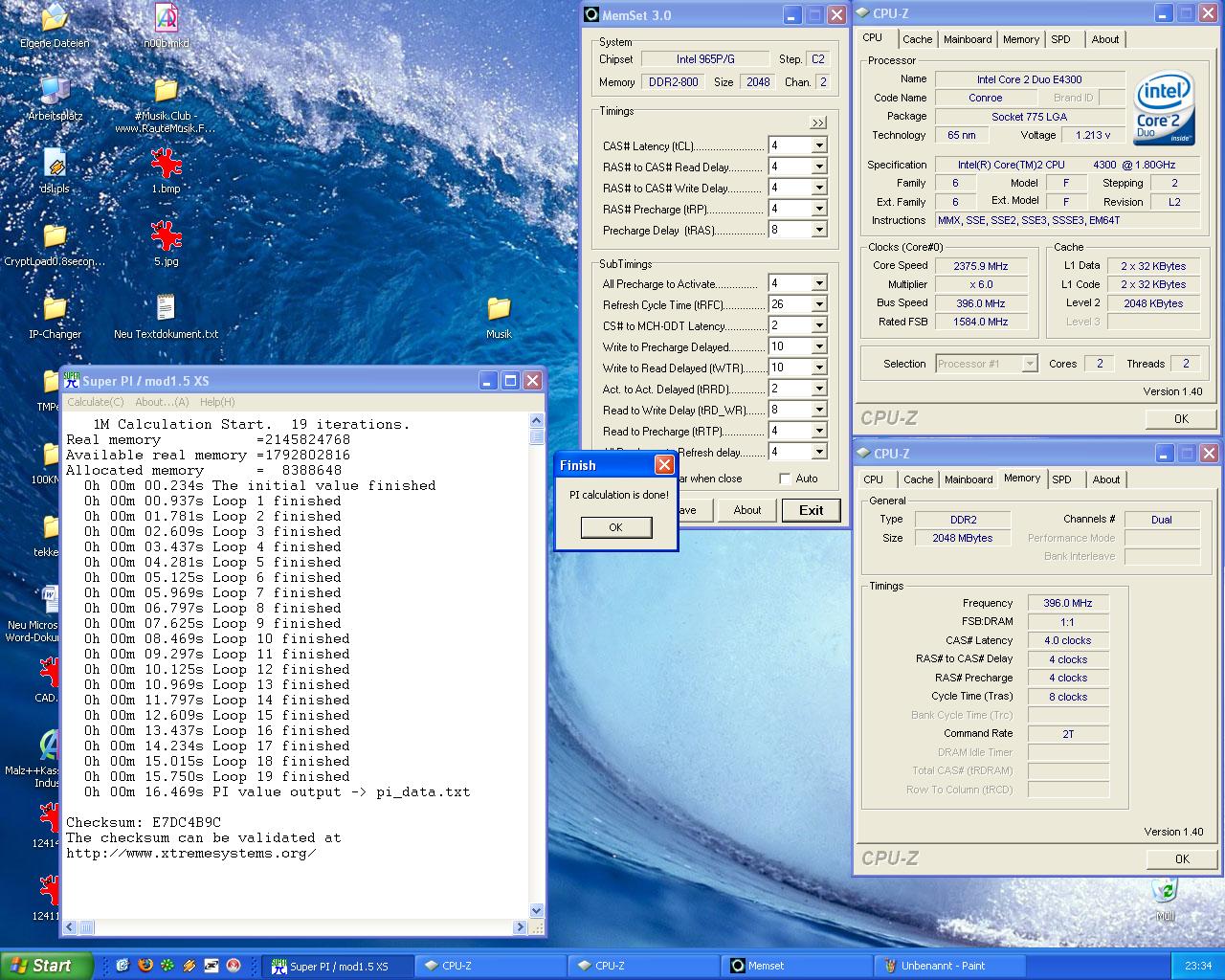Open CAS# Latency (tCL) dropdown

coord(819,145)
